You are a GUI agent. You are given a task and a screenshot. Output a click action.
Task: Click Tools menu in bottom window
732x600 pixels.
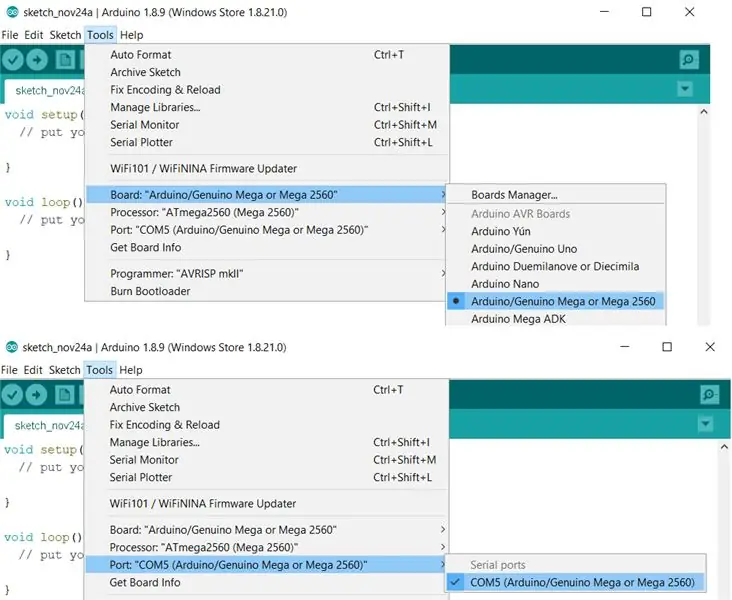[99, 370]
